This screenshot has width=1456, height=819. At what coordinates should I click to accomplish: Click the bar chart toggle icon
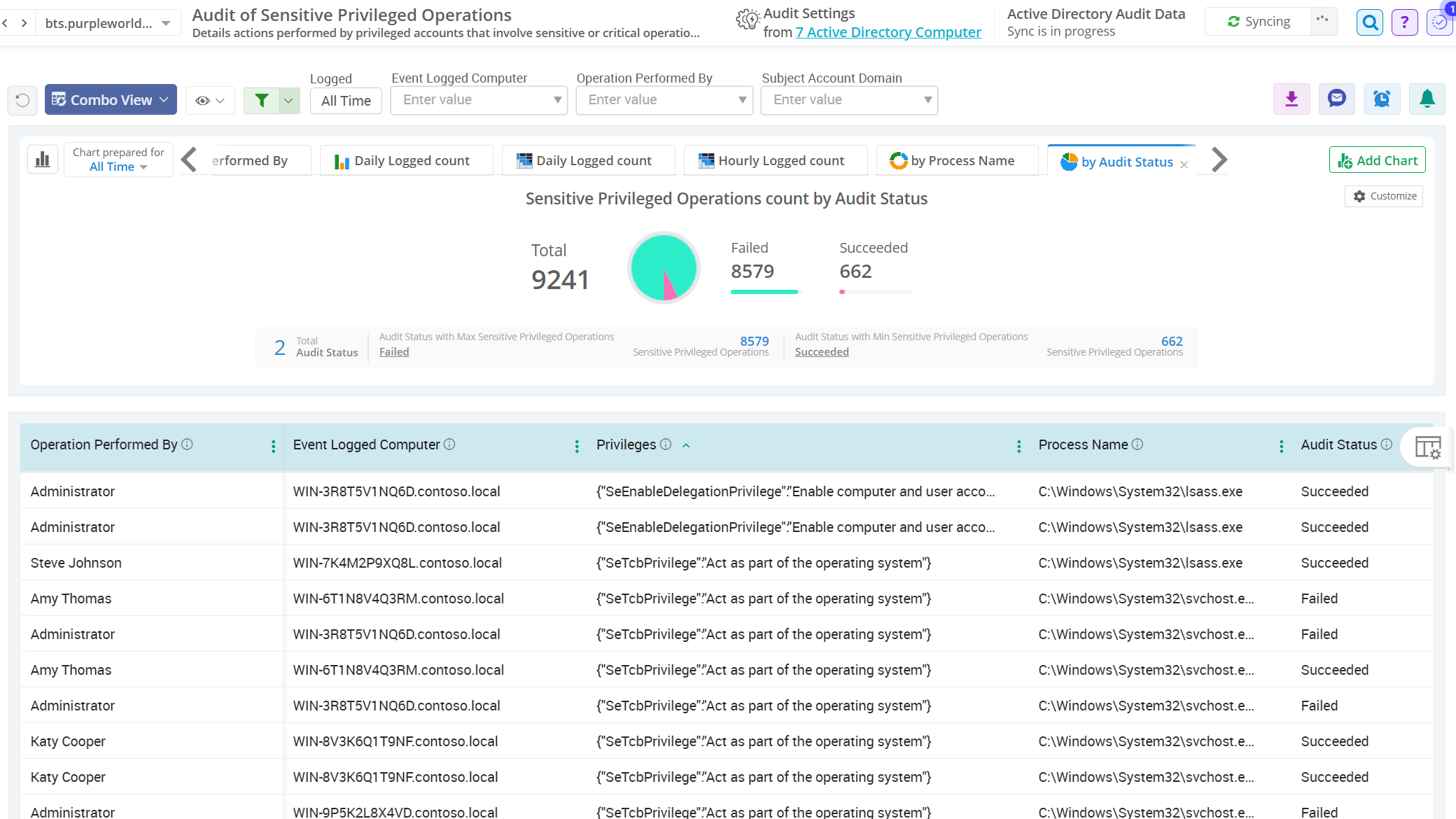pyautogui.click(x=43, y=160)
